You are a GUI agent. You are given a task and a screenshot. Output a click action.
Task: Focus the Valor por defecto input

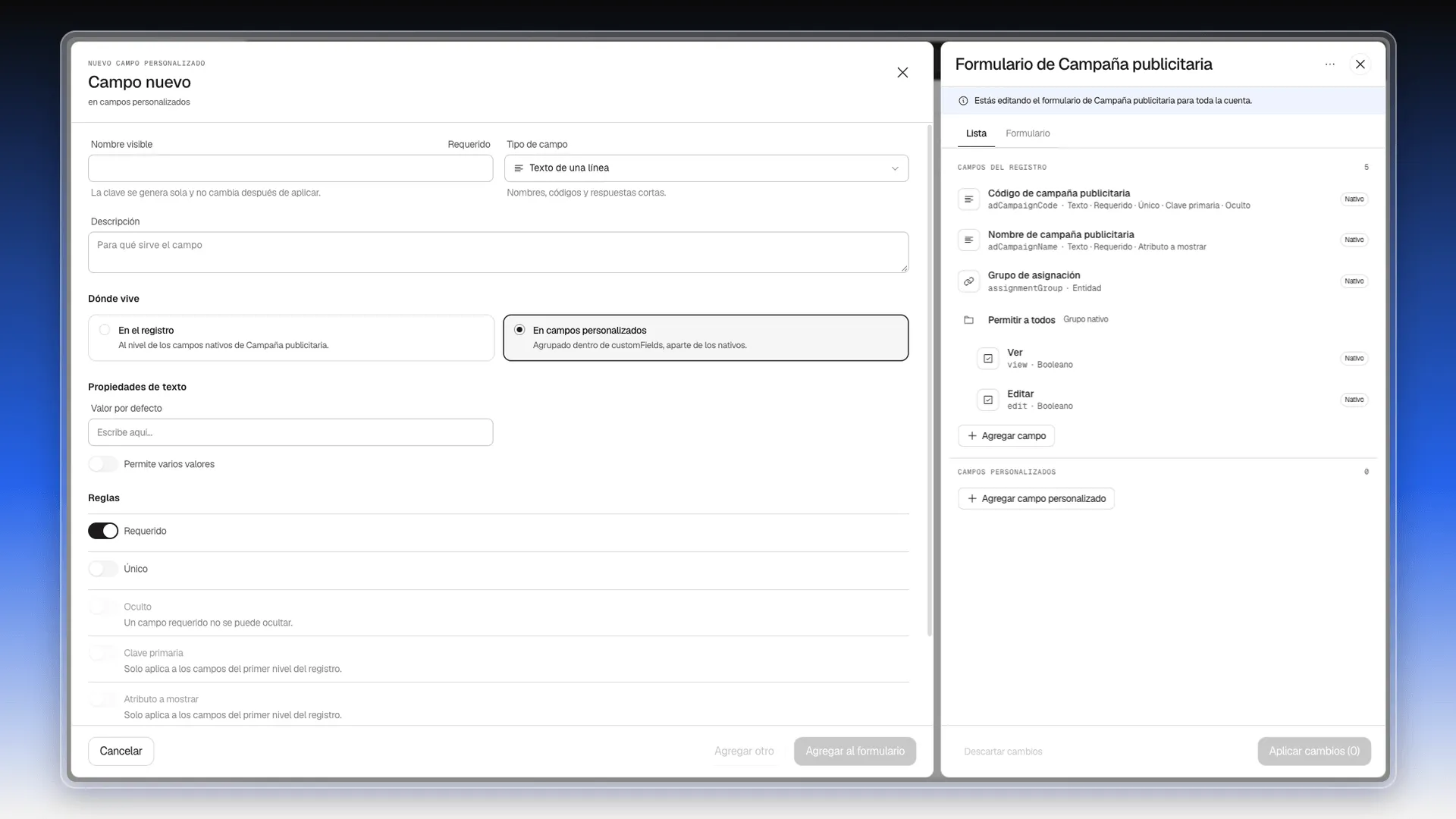pyautogui.click(x=290, y=432)
